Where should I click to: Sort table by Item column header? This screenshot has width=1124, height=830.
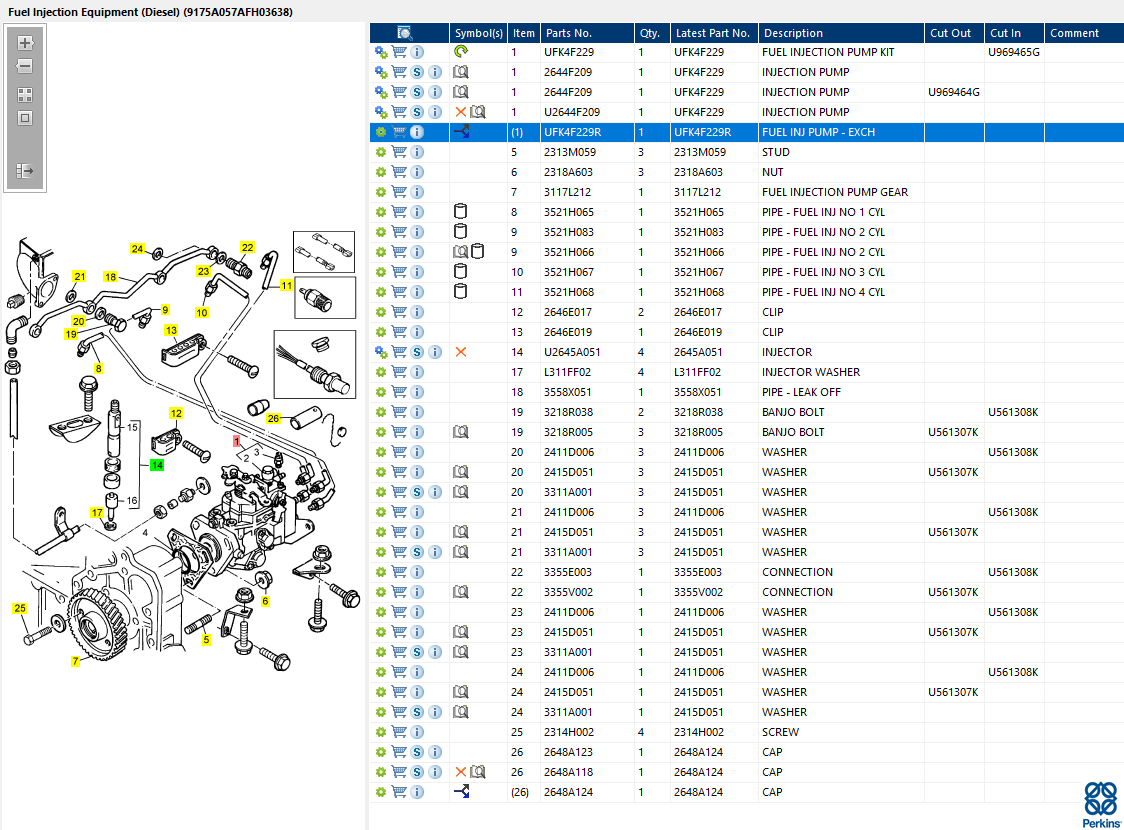point(524,33)
